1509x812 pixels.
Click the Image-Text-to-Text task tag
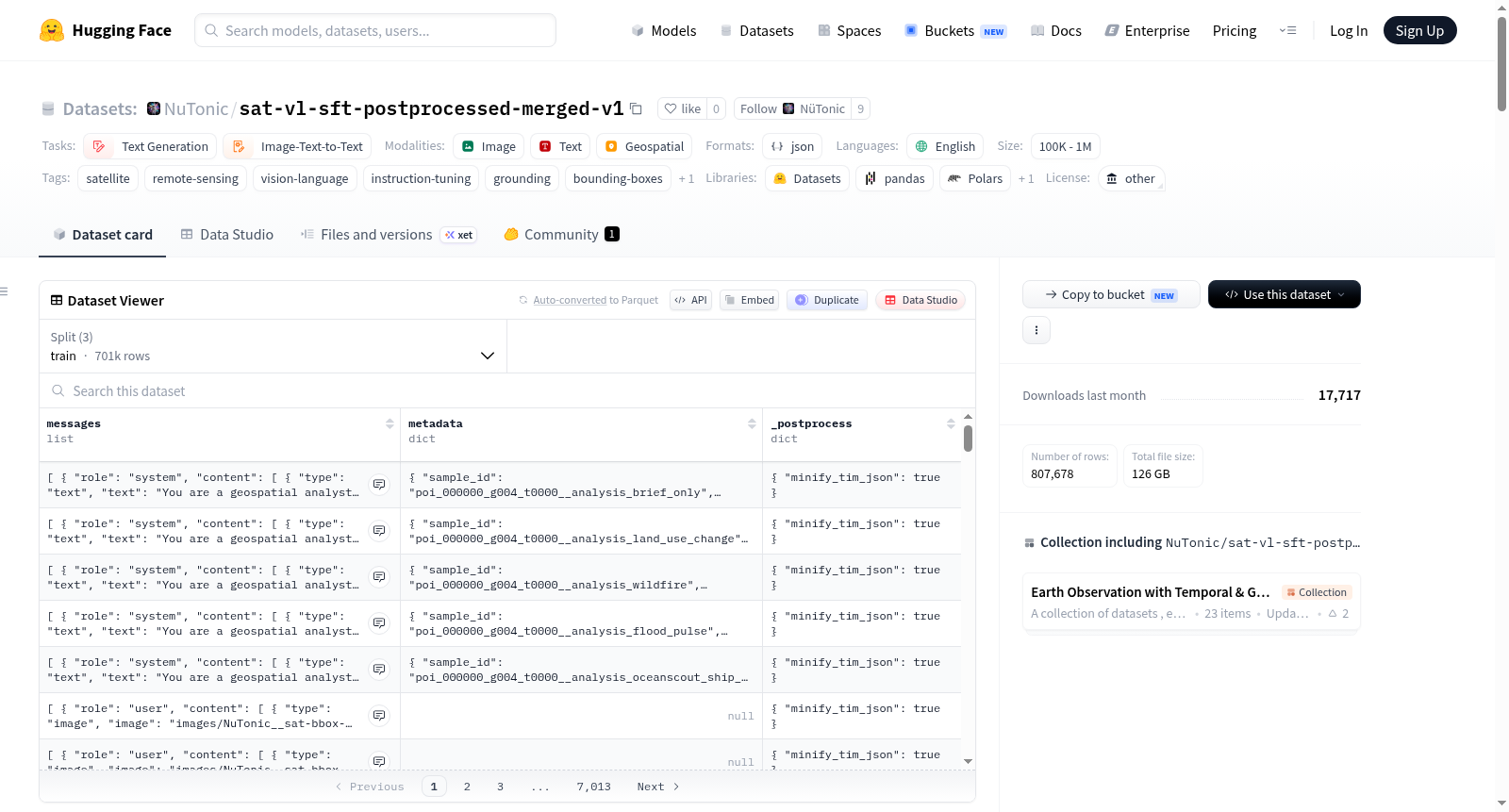(297, 146)
